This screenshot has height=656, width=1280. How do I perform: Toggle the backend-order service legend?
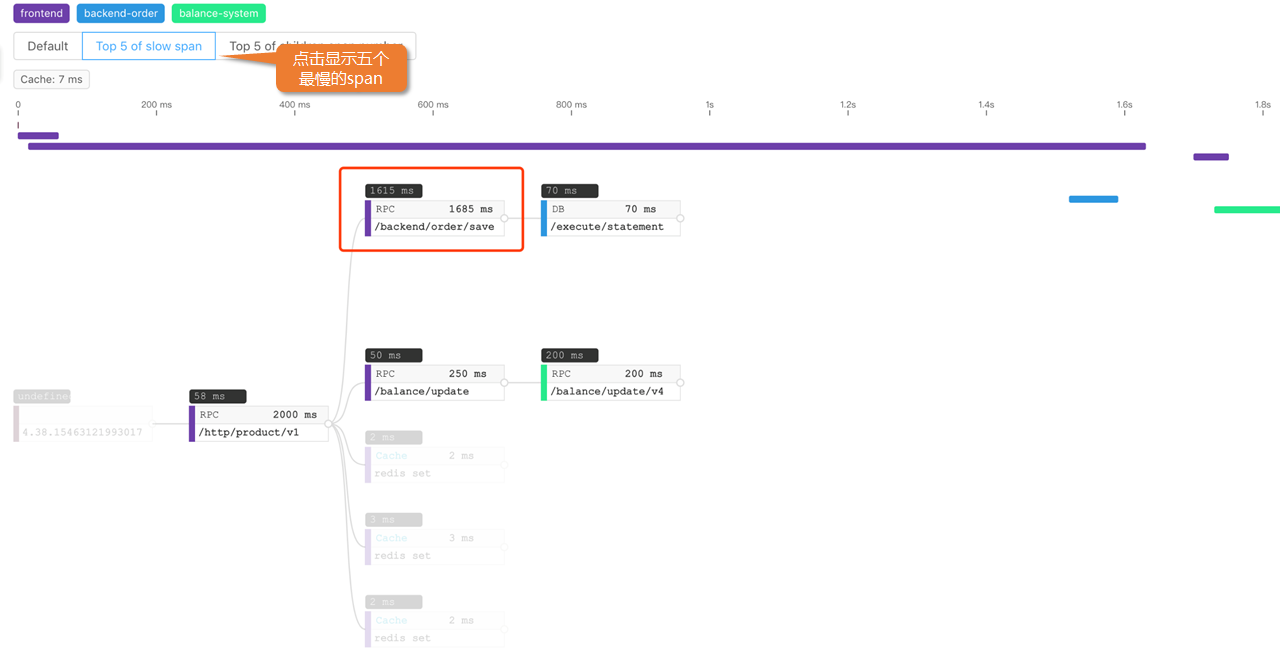(120, 13)
